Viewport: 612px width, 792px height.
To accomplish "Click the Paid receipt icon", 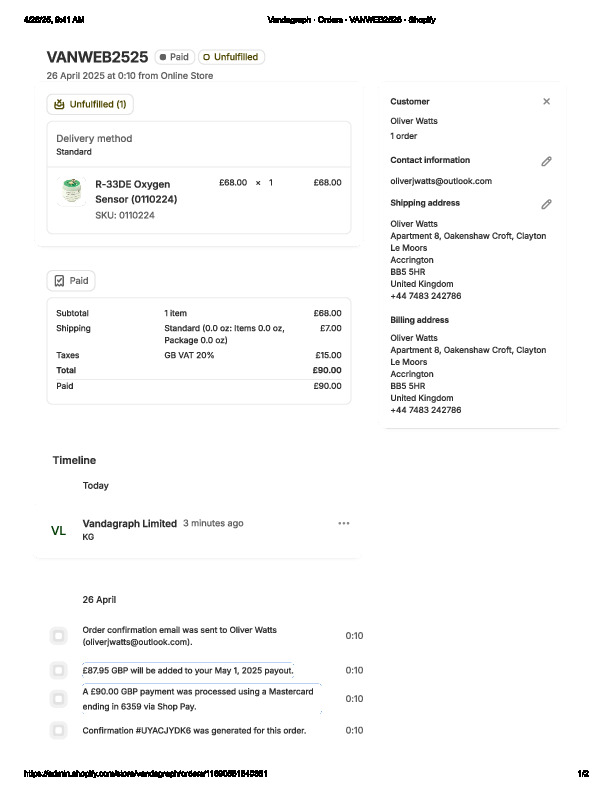I will coord(60,281).
